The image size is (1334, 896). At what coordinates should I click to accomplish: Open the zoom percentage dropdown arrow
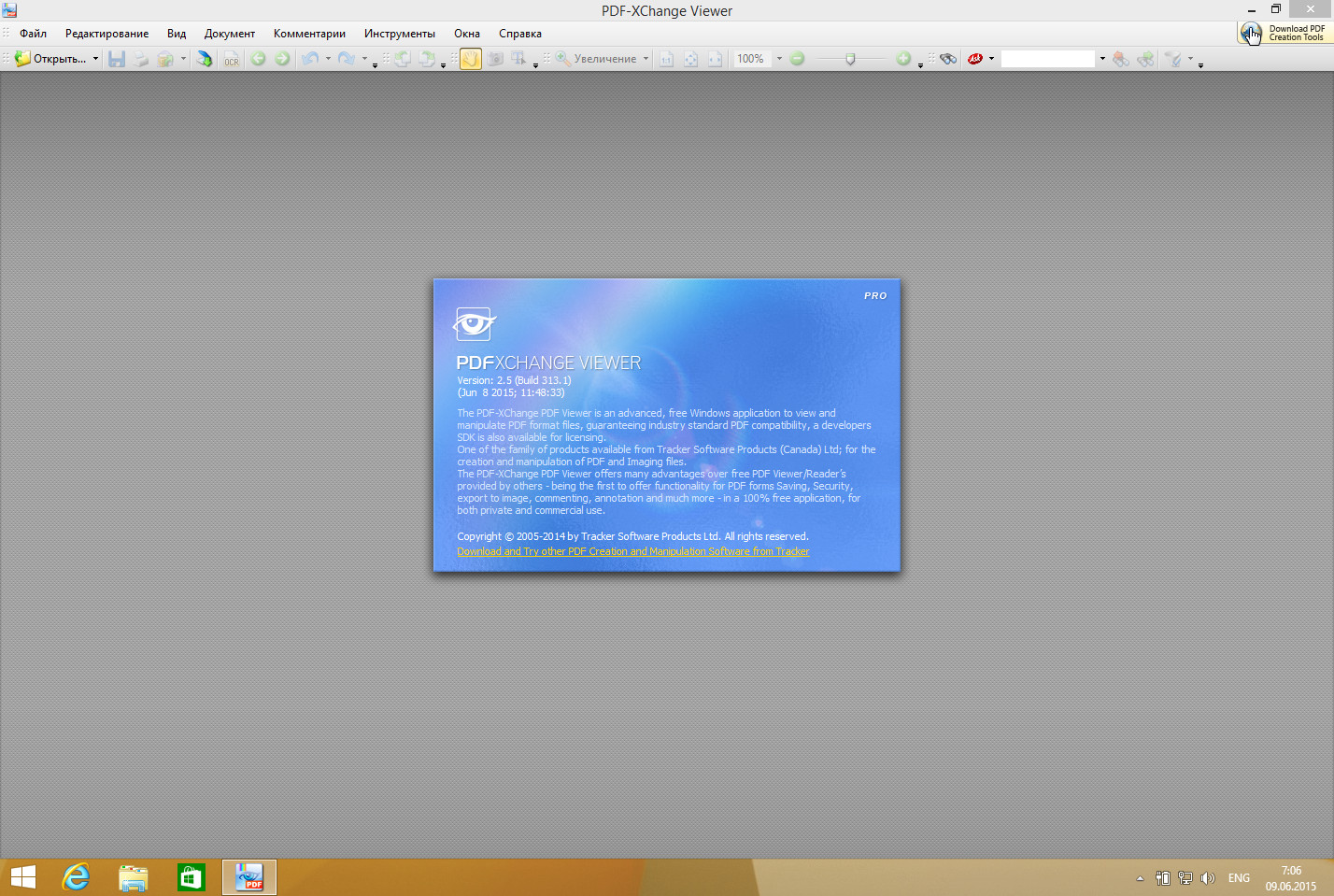pyautogui.click(x=779, y=59)
